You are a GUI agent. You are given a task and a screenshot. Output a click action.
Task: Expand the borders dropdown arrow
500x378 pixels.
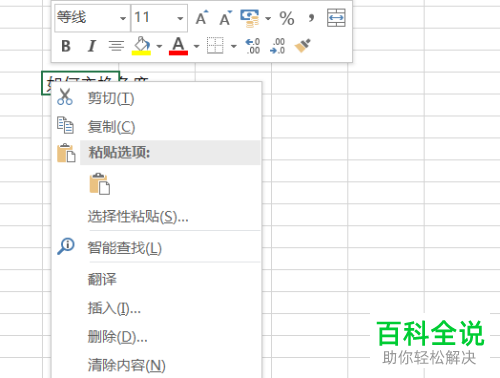234,46
